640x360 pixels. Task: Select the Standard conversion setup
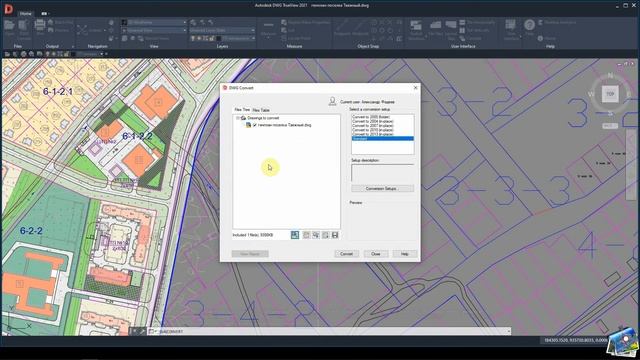[382, 139]
